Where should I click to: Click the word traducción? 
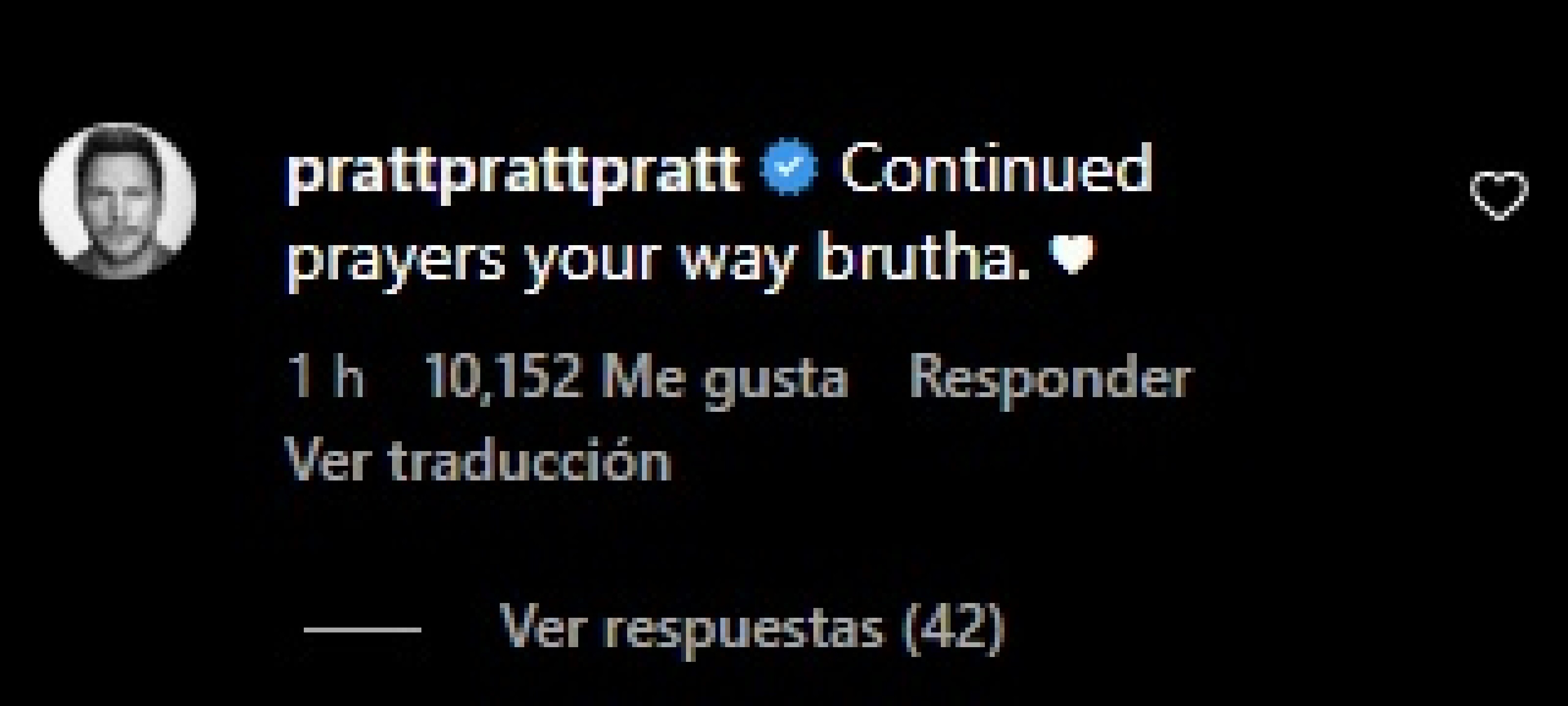(x=530, y=460)
